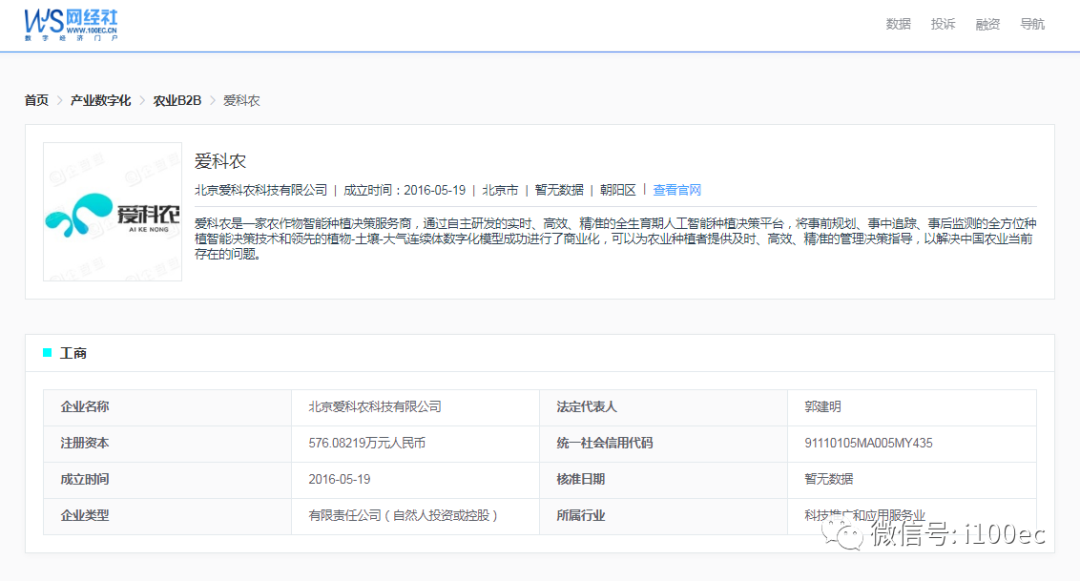Click the 企业名称 label cell
This screenshot has width=1080, height=581.
coord(167,408)
